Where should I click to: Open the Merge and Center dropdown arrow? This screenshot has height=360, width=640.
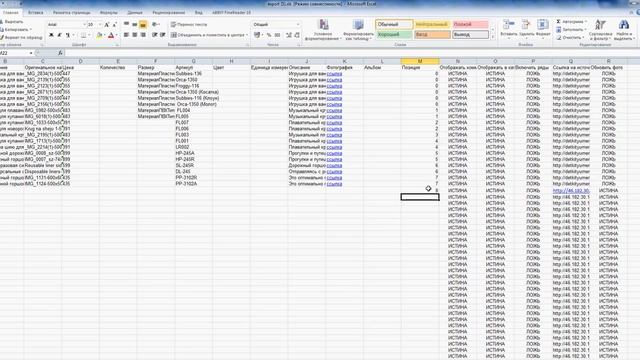[247, 35]
